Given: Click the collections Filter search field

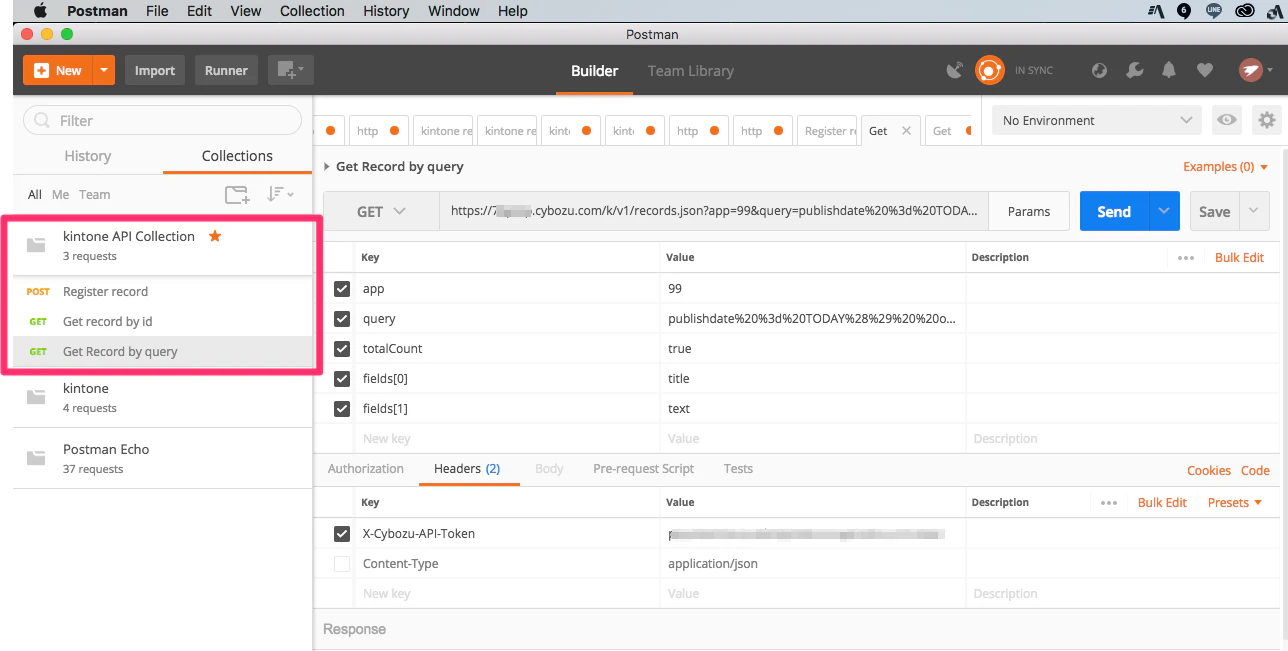Looking at the screenshot, I should tap(162, 120).
